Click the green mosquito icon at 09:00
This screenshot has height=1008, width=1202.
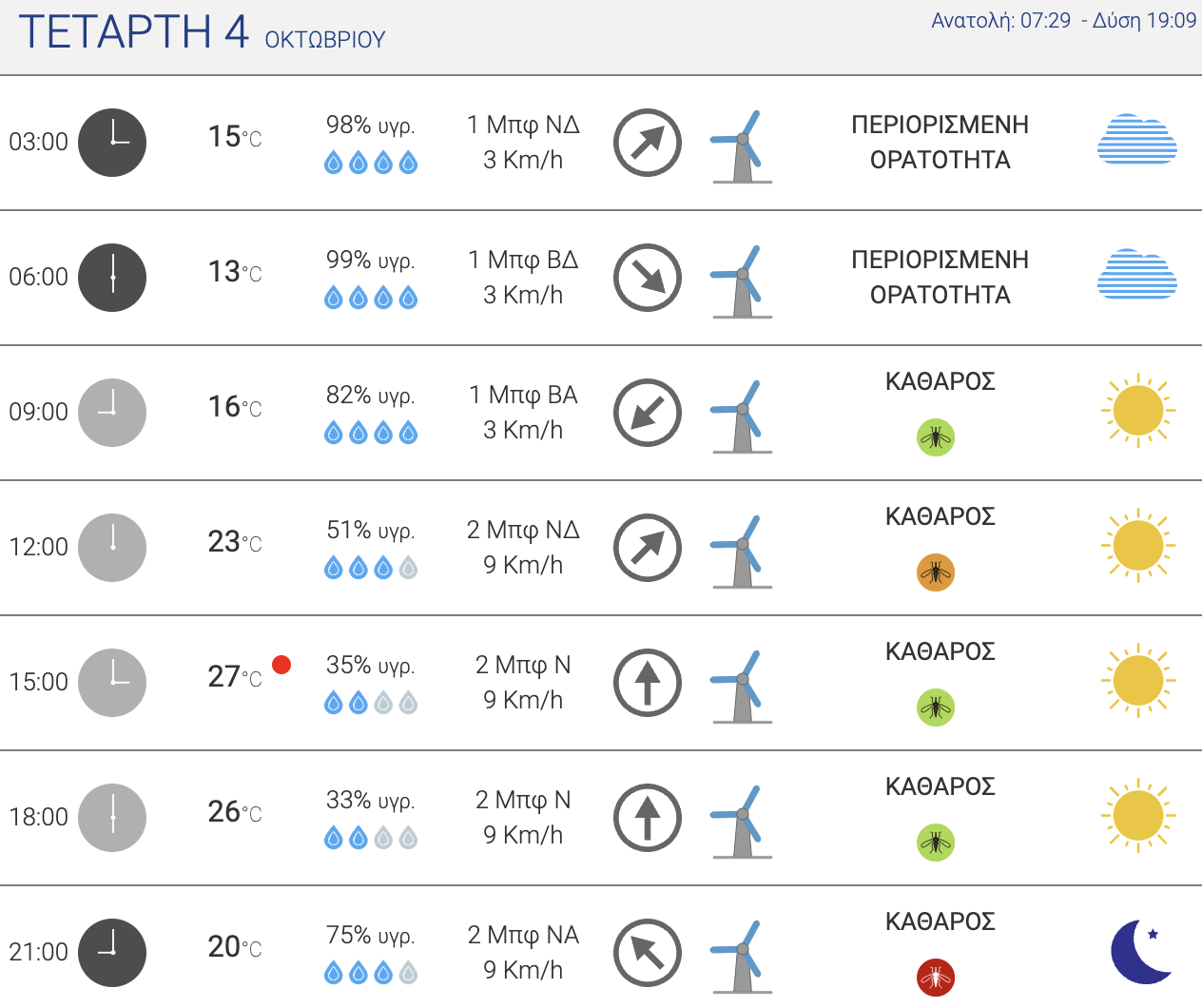pos(936,437)
